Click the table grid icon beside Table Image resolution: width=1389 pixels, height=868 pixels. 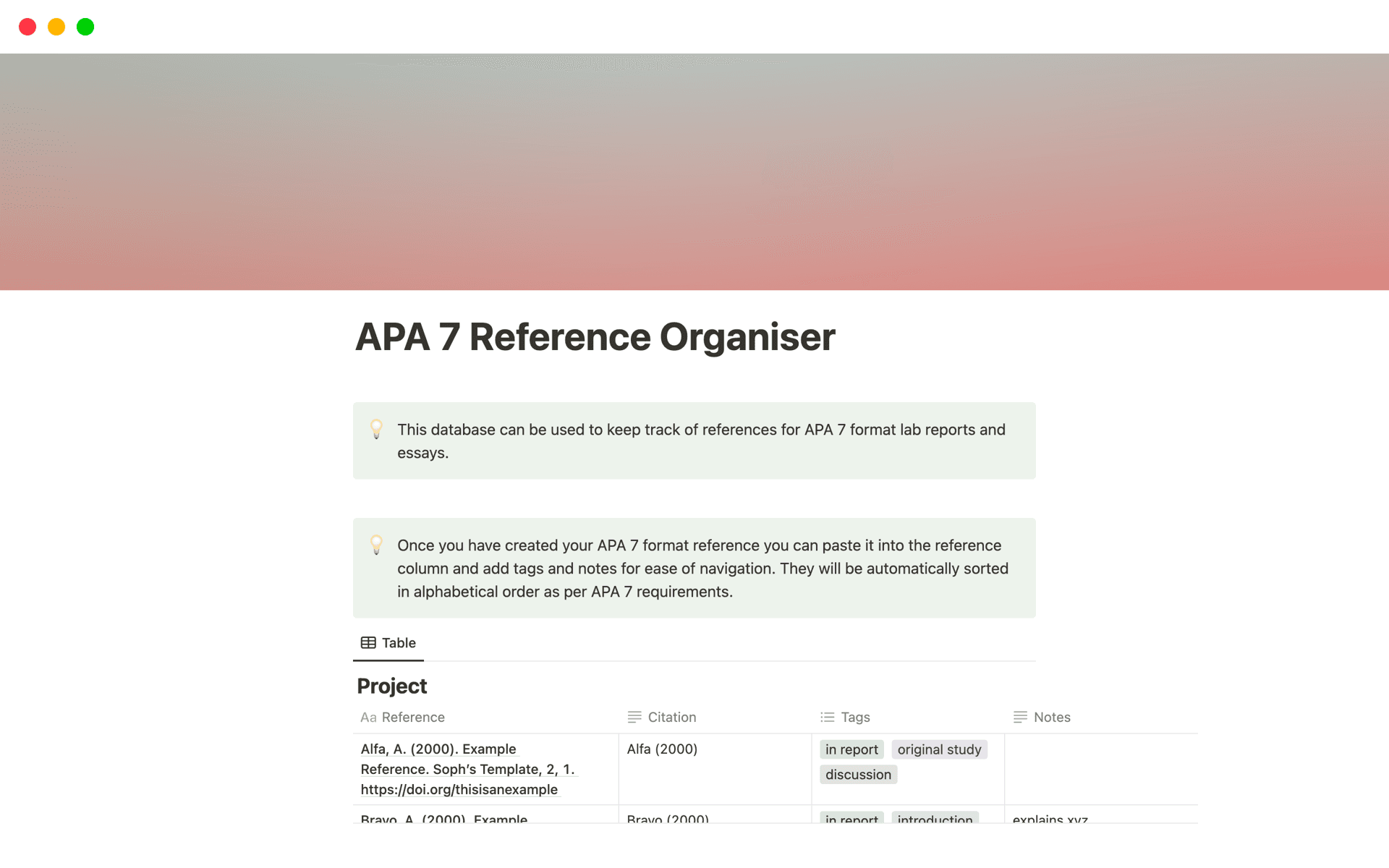(368, 642)
